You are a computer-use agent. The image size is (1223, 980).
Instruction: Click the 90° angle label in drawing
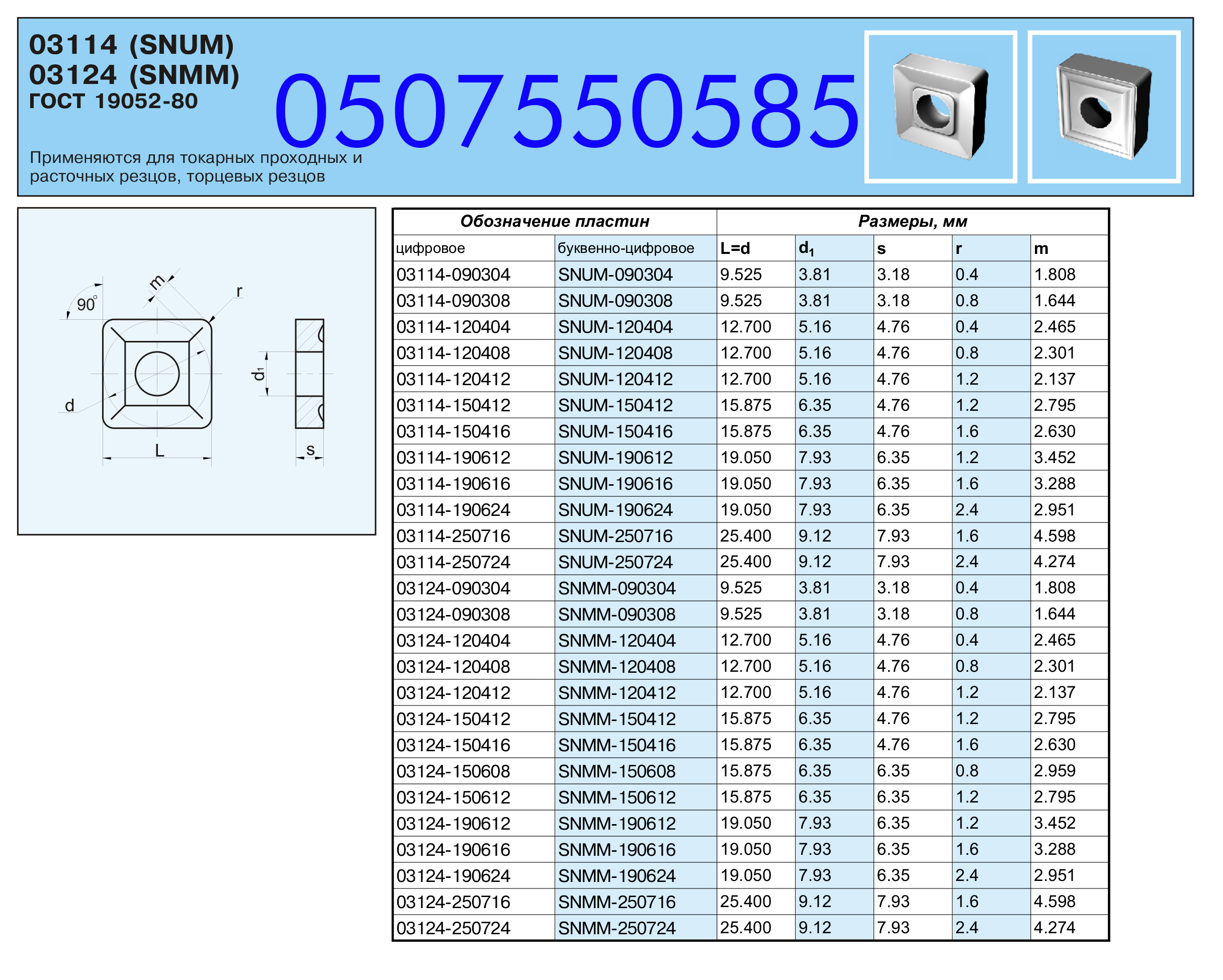tap(86, 305)
